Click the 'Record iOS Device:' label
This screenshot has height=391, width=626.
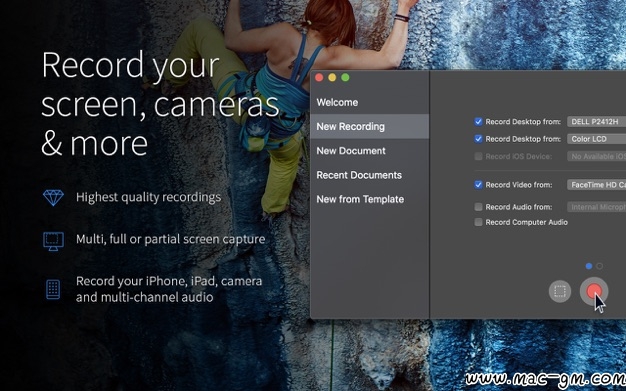(x=519, y=156)
